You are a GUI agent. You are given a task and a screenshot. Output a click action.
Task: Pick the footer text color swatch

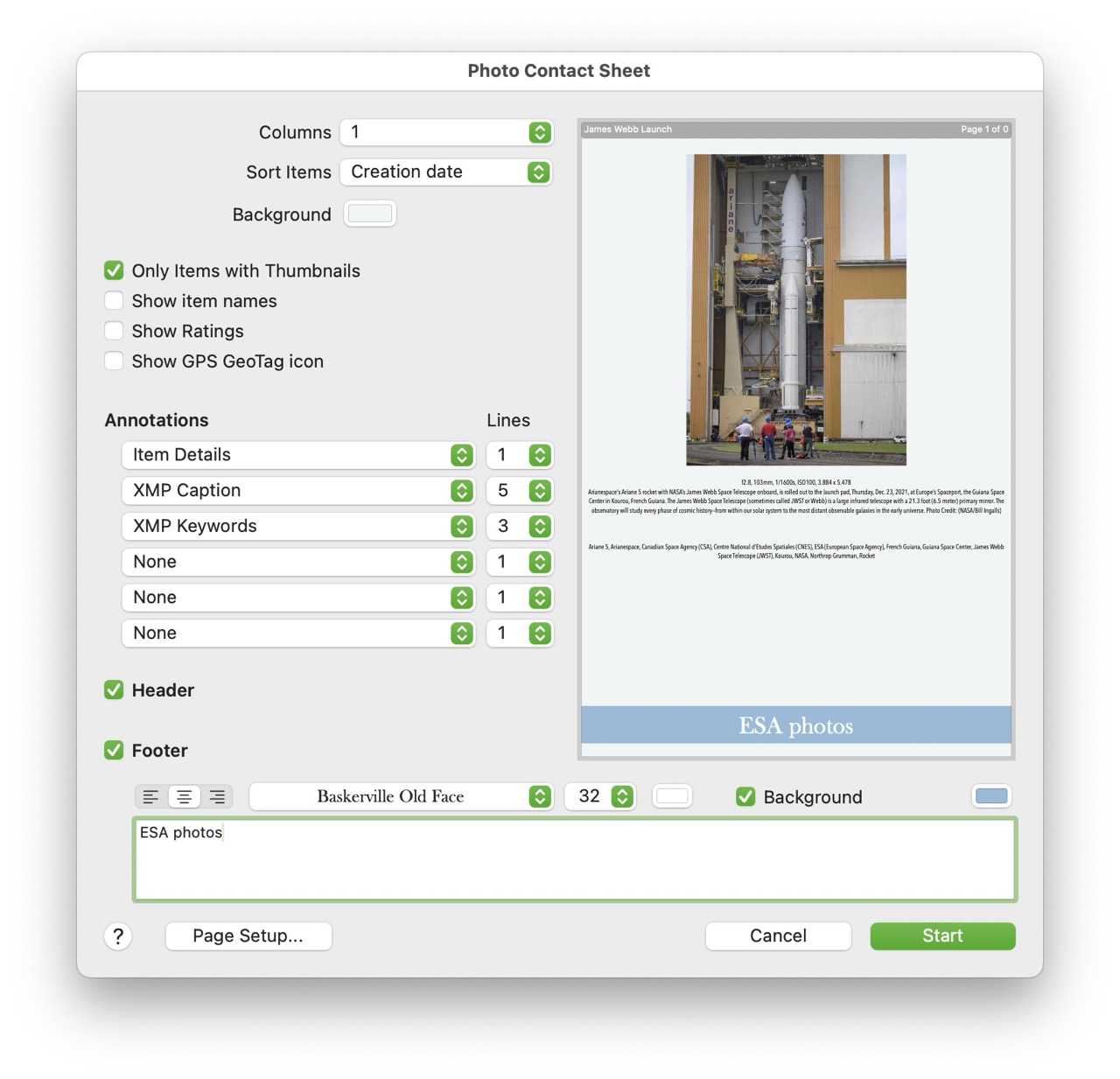tap(672, 796)
